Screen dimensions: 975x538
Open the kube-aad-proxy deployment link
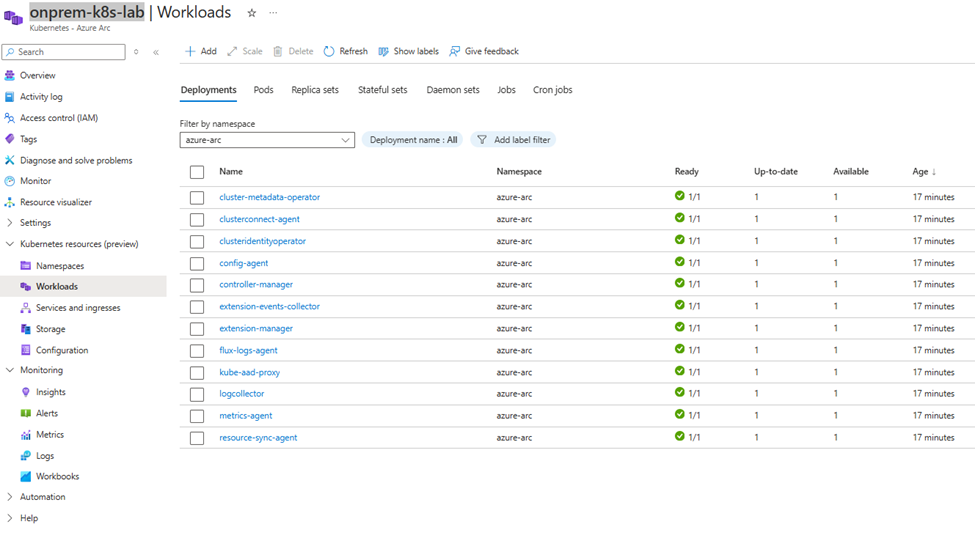249,372
